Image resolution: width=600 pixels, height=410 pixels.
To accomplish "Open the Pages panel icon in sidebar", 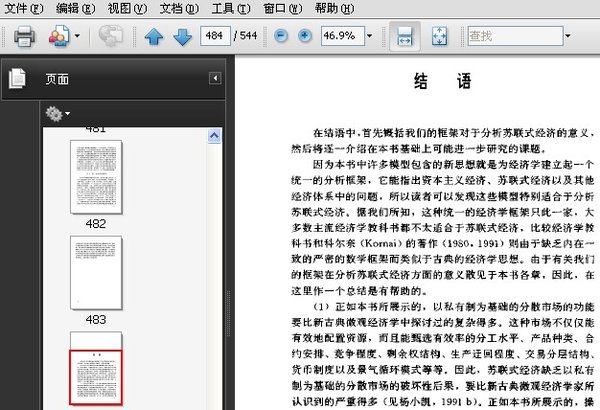I will 17,78.
